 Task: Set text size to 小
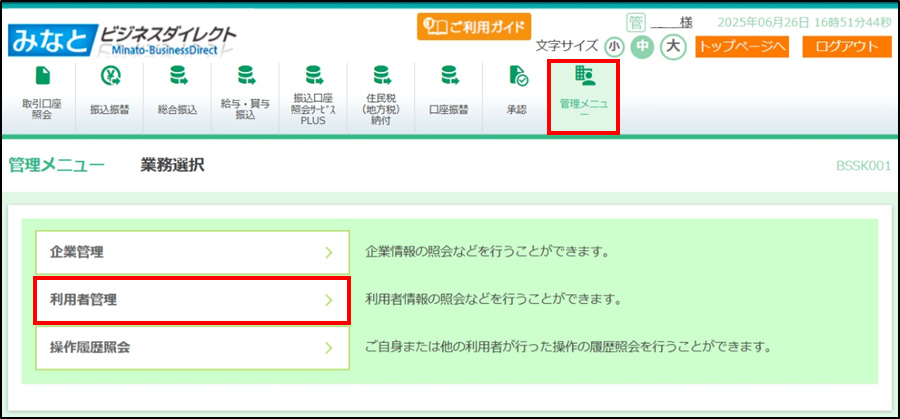614,47
